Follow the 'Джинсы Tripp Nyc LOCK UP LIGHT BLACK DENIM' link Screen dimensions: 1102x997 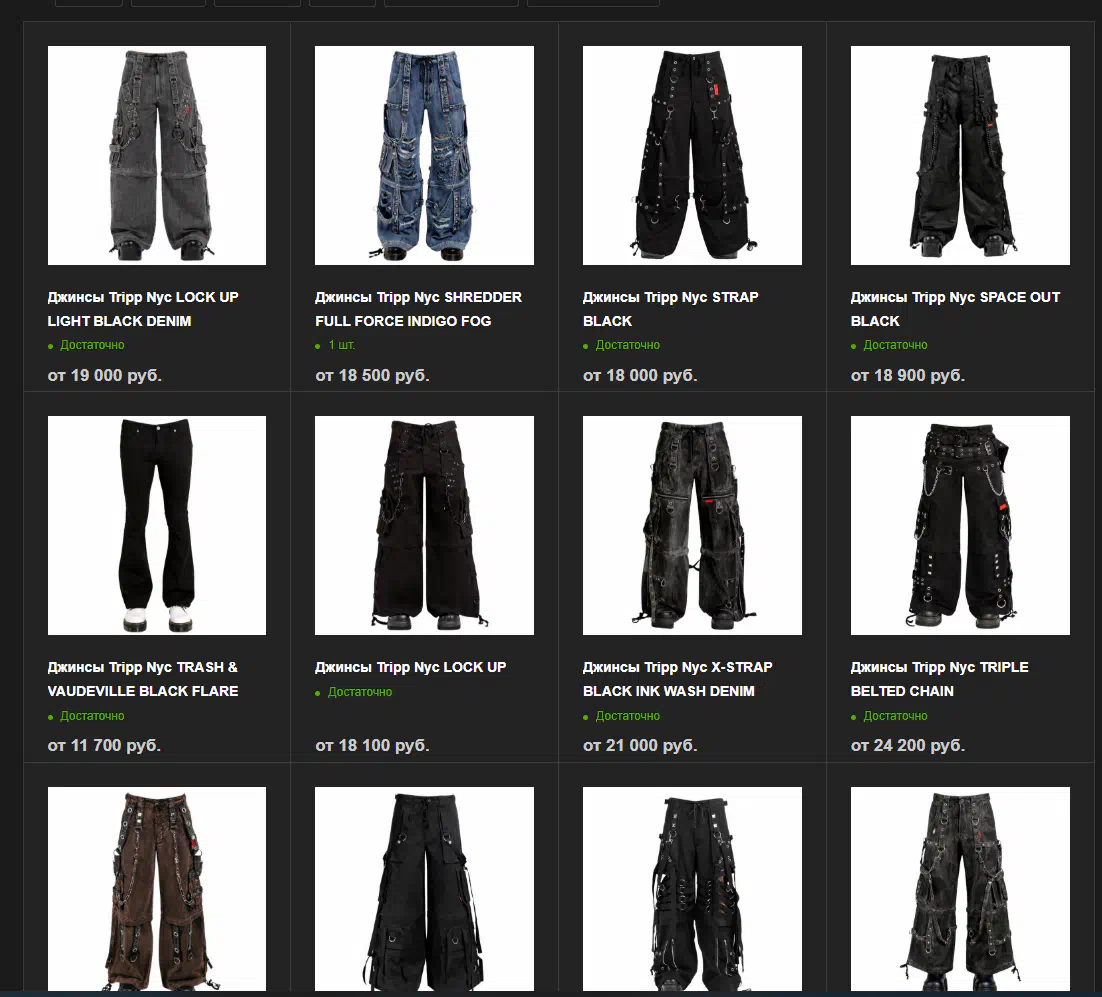(x=143, y=309)
